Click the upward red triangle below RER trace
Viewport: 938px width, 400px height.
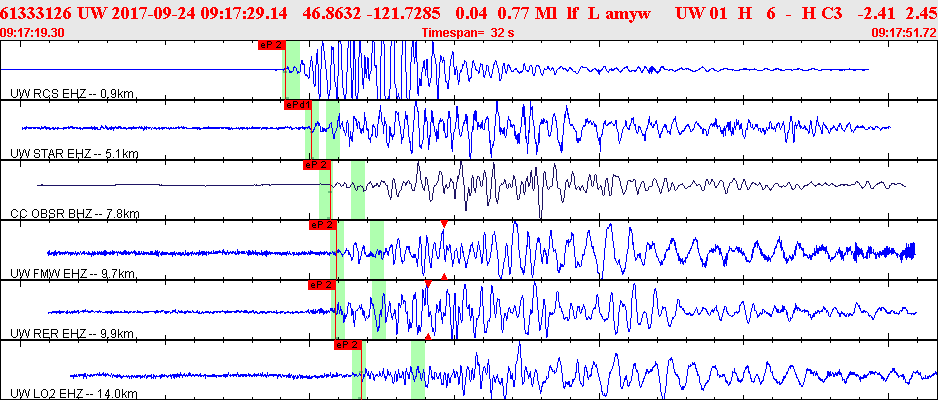(428, 337)
